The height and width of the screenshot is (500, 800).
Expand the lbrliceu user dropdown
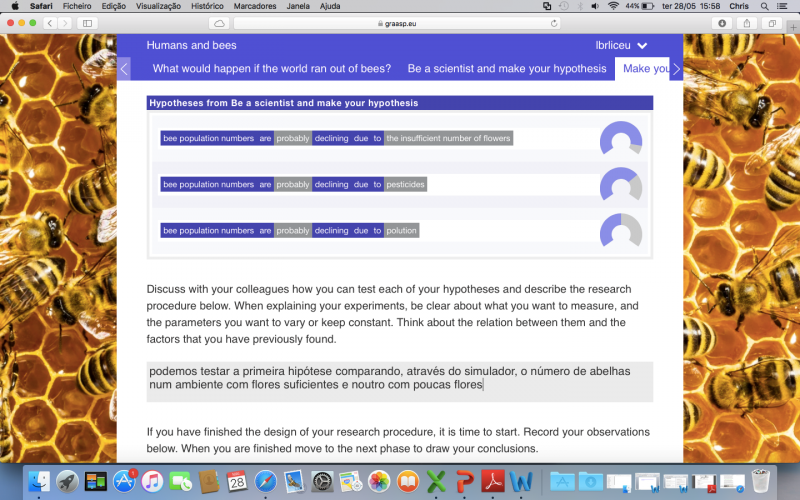coord(621,45)
